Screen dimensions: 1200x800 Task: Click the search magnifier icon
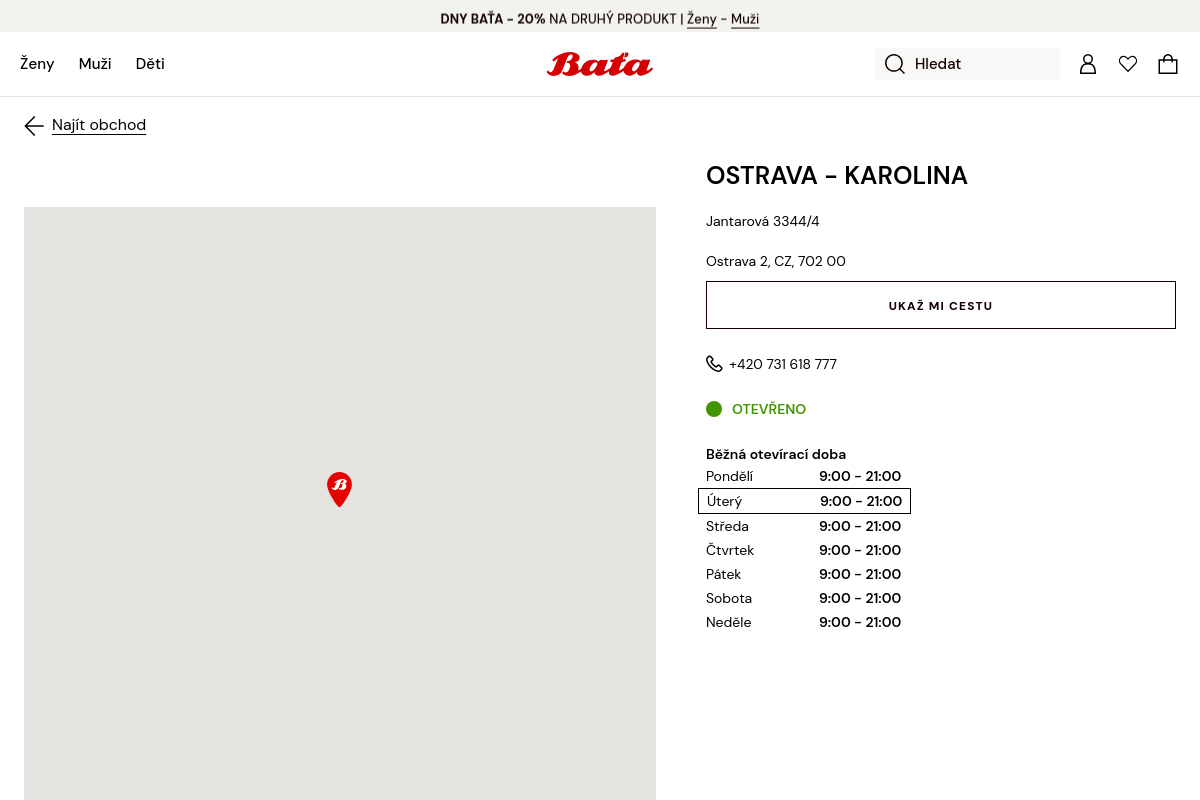pos(895,64)
